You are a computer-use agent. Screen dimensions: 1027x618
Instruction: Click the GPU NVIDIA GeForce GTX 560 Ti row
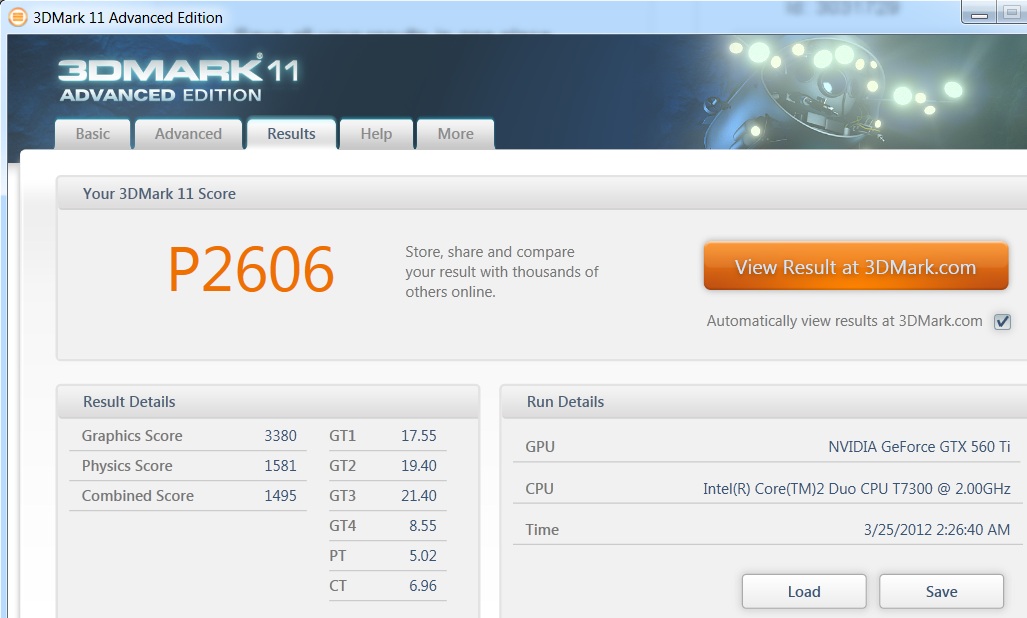tap(767, 446)
